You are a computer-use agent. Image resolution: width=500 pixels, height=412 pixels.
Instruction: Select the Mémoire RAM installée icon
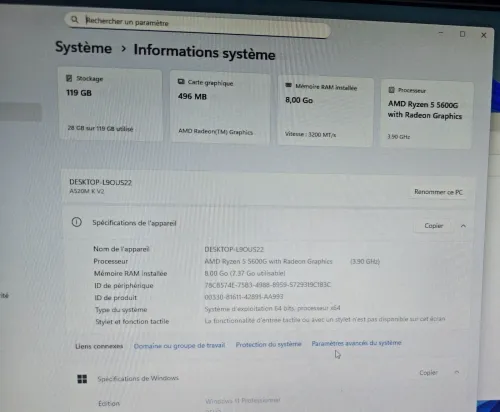pyautogui.click(x=288, y=85)
